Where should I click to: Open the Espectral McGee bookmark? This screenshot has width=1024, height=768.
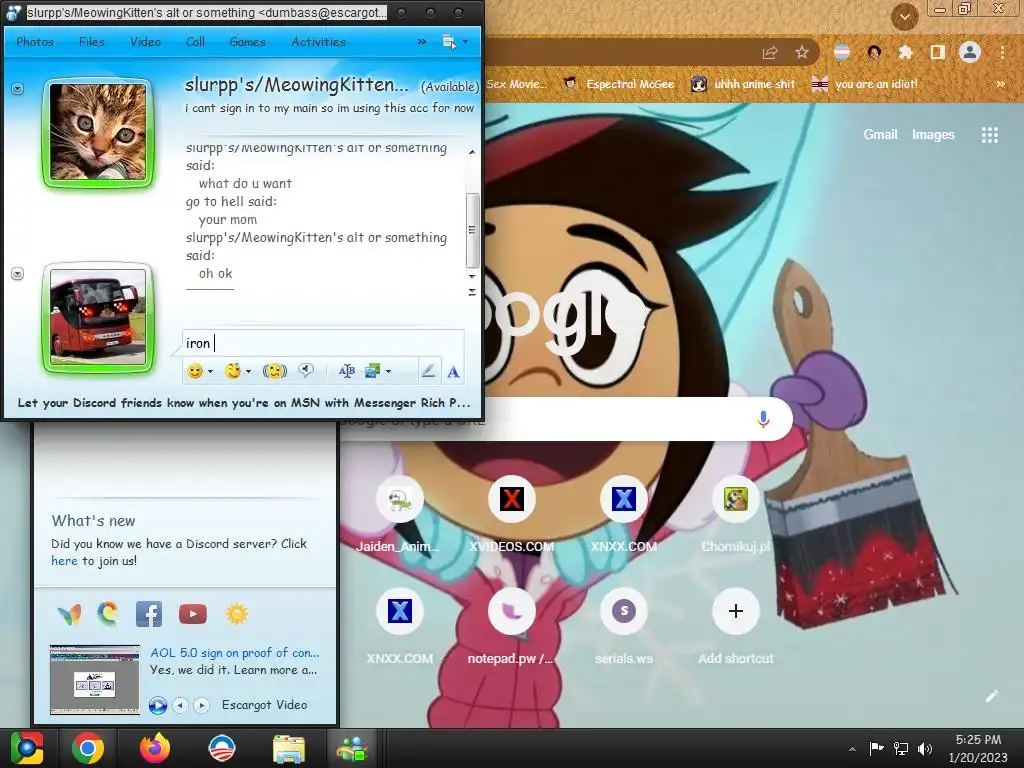(618, 84)
